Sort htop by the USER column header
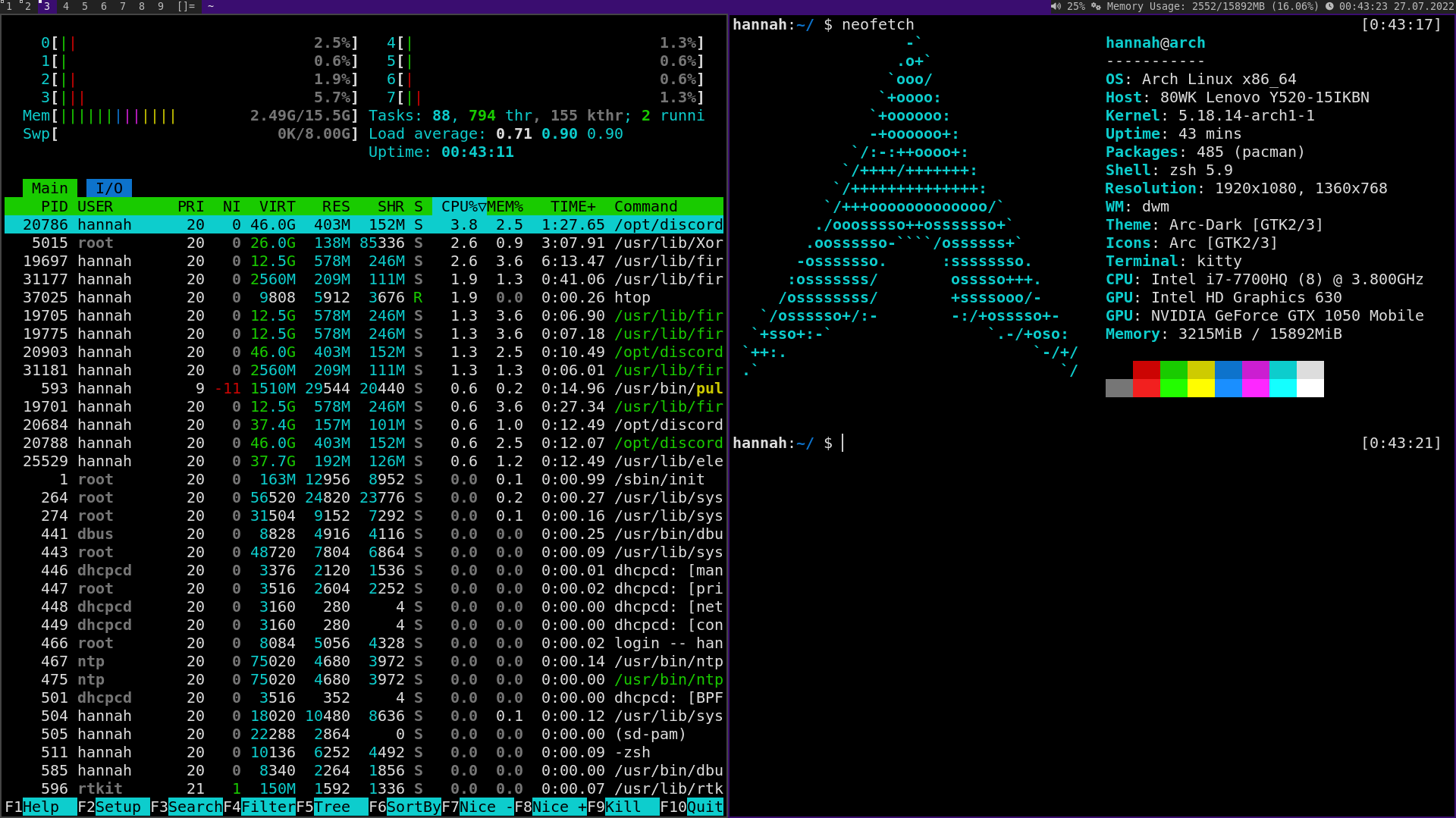 96,206
